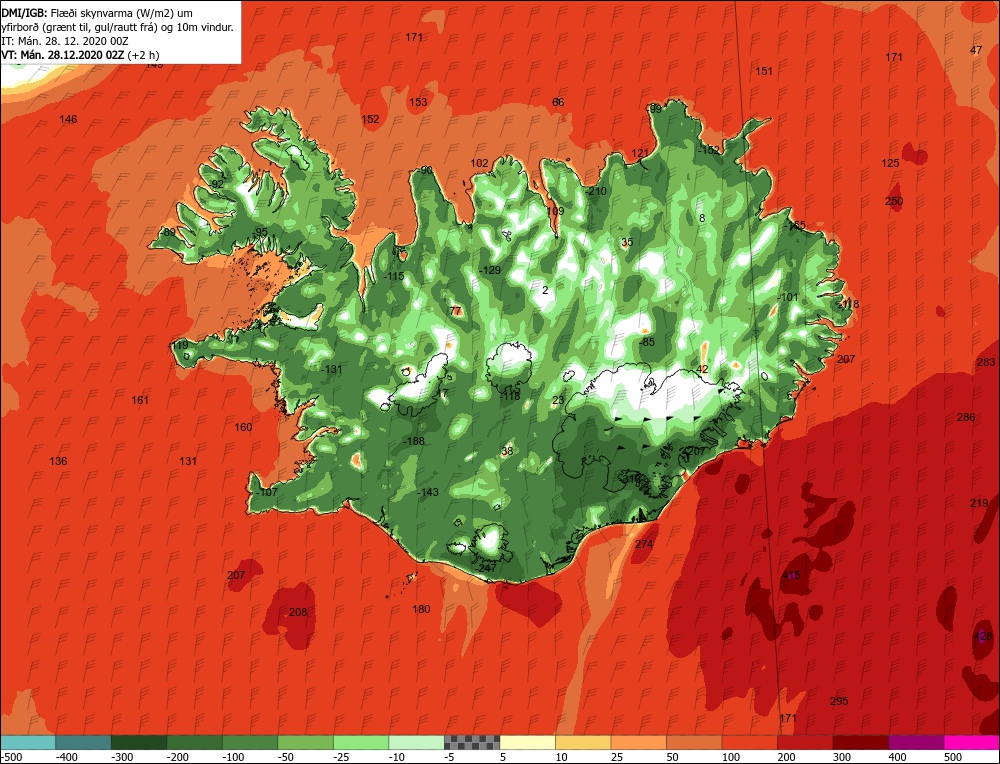
Task: Click the map value '47'
Action: [x=976, y=50]
